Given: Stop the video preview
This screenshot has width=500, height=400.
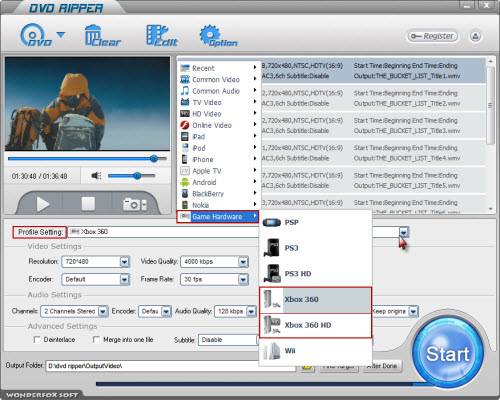Looking at the screenshot, I should [x=88, y=204].
